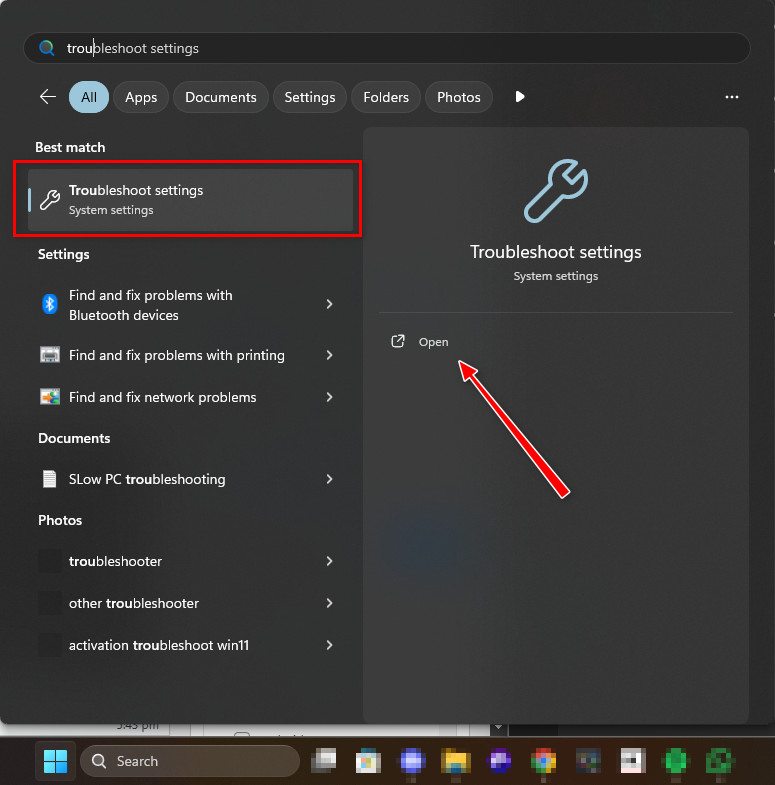
Task: Click the search box with troubleshoot settings text
Action: tap(386, 48)
